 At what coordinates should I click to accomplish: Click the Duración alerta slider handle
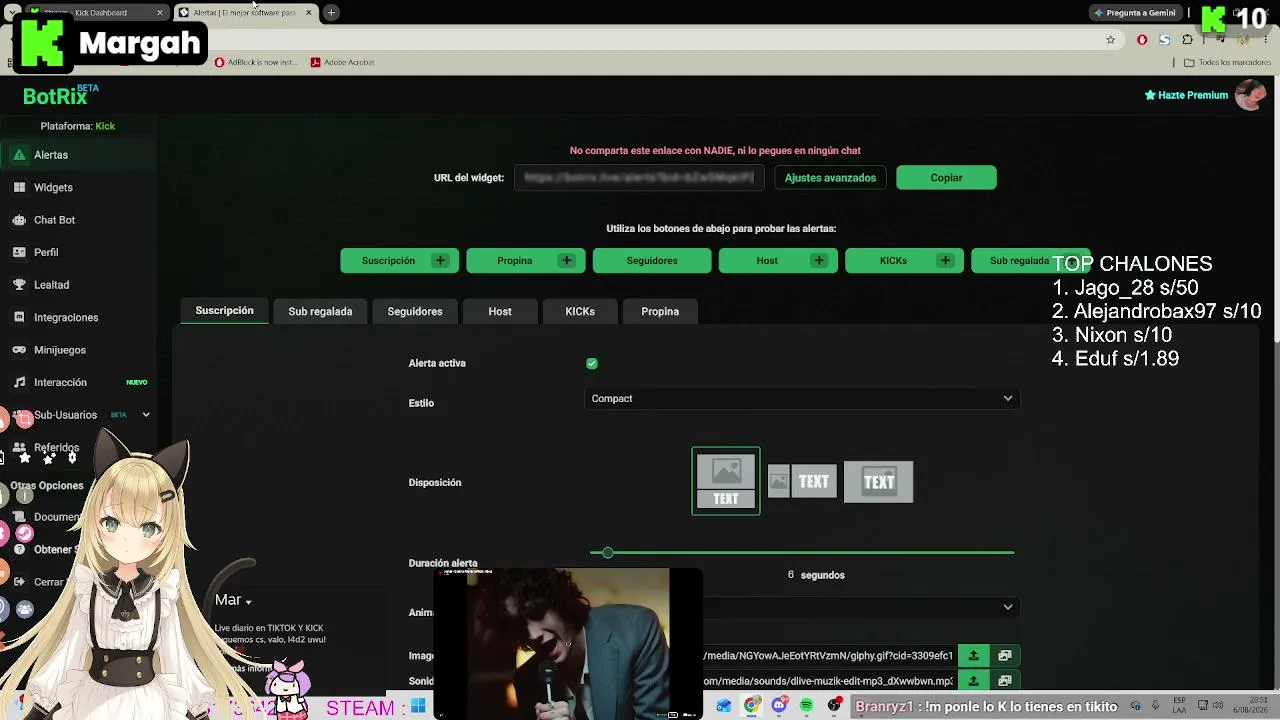[607, 552]
